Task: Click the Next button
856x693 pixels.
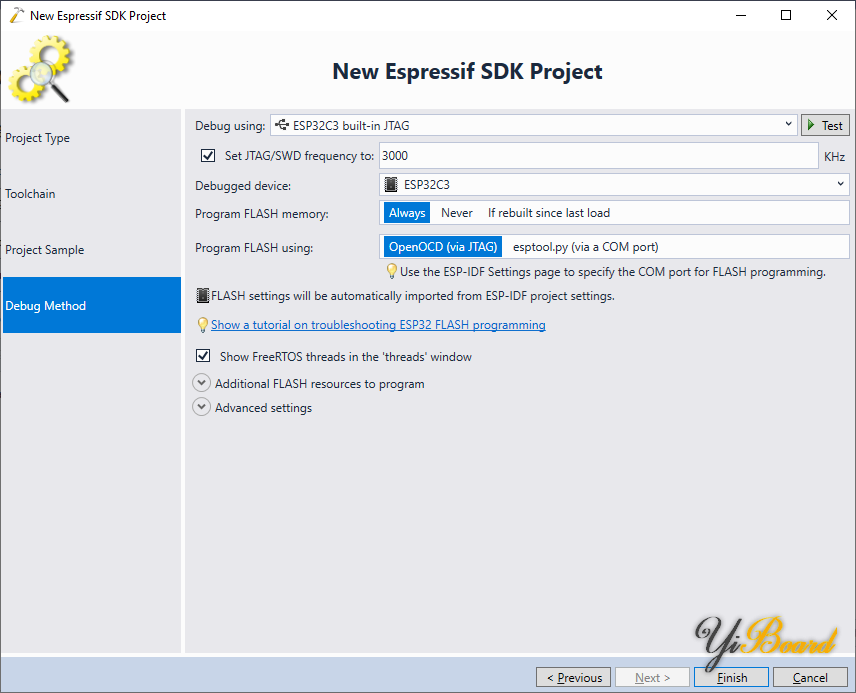Action: (x=652, y=677)
